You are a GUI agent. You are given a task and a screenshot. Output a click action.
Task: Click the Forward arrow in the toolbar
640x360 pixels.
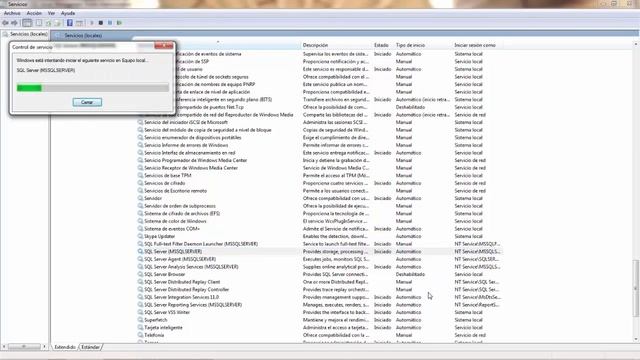(14, 23)
